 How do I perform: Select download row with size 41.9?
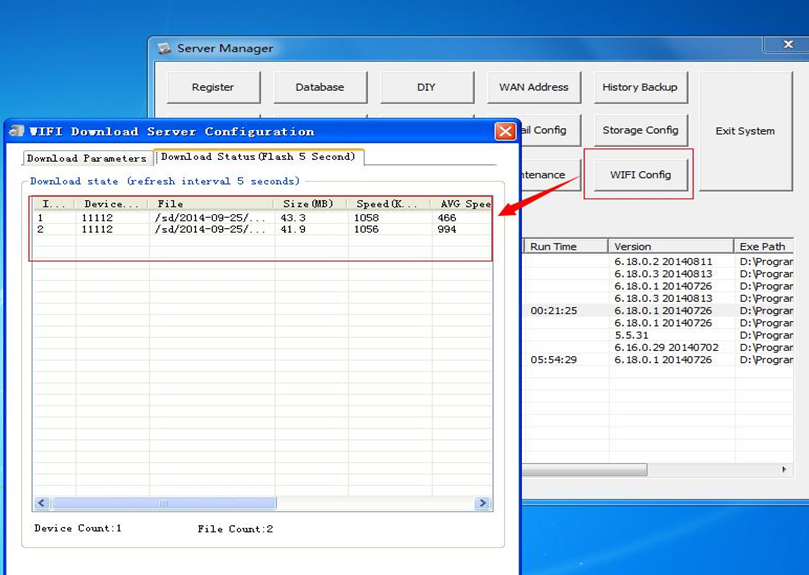[263, 229]
